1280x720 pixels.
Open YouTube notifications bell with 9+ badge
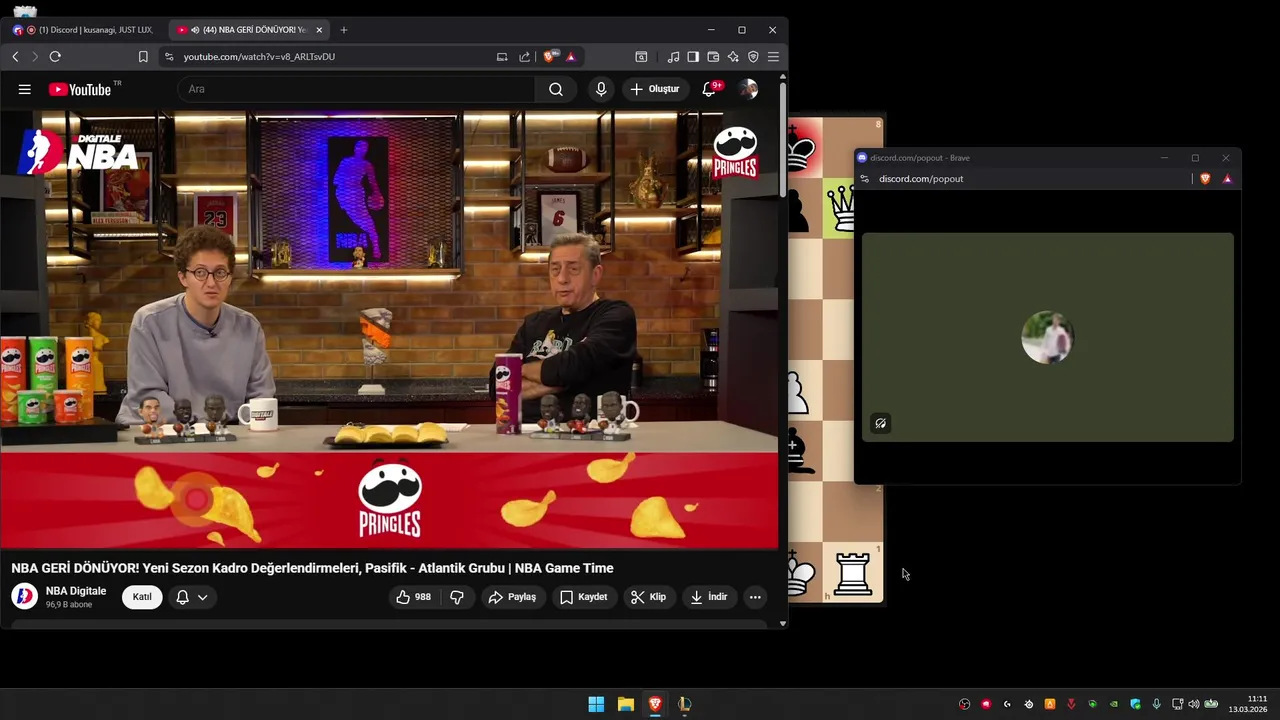point(709,89)
